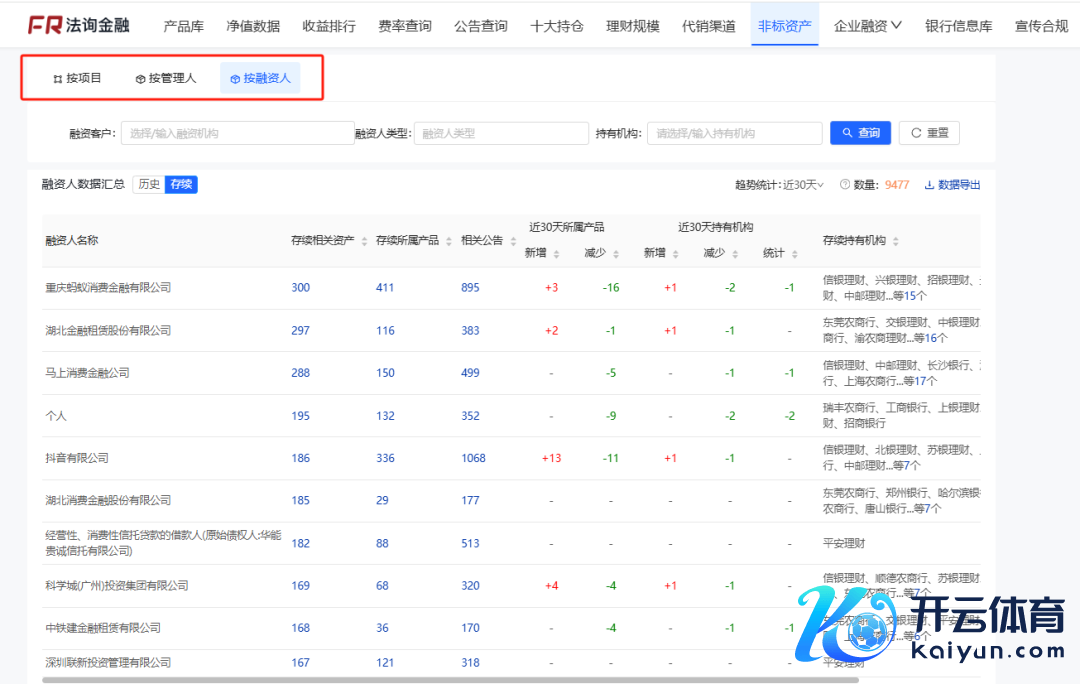Screen dimensions: 1080x684
Task: Switch data summary to 历史
Action: tap(149, 184)
